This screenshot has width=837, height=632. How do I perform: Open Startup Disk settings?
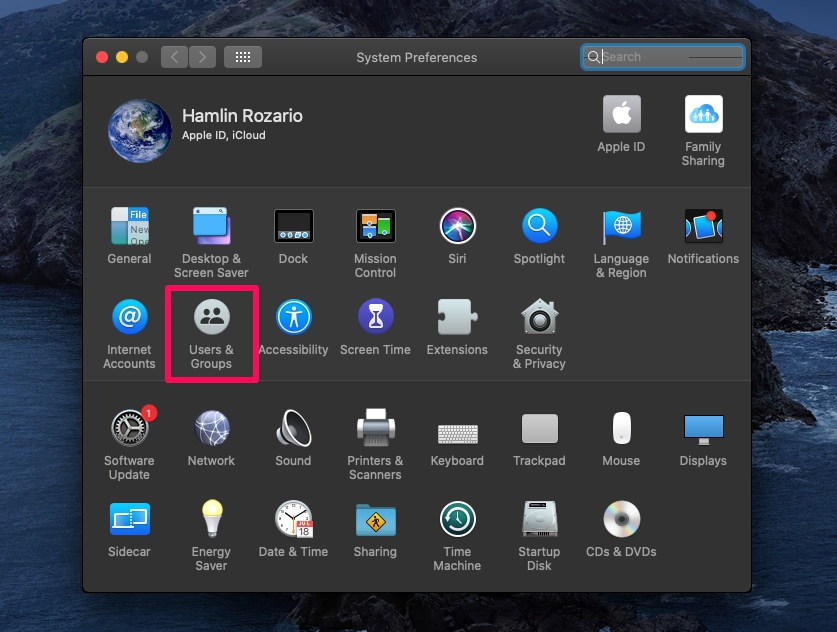[x=539, y=522]
